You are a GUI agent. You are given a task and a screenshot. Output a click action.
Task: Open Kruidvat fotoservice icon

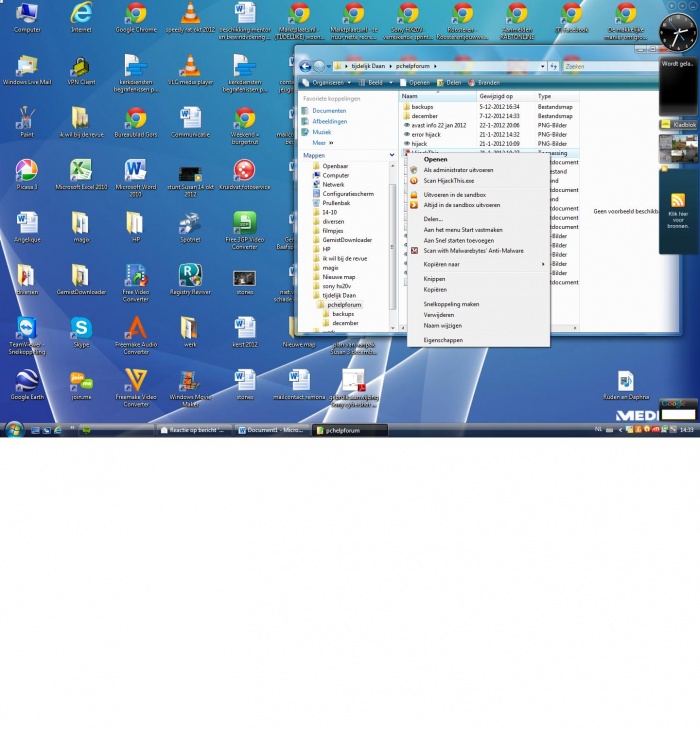click(244, 175)
